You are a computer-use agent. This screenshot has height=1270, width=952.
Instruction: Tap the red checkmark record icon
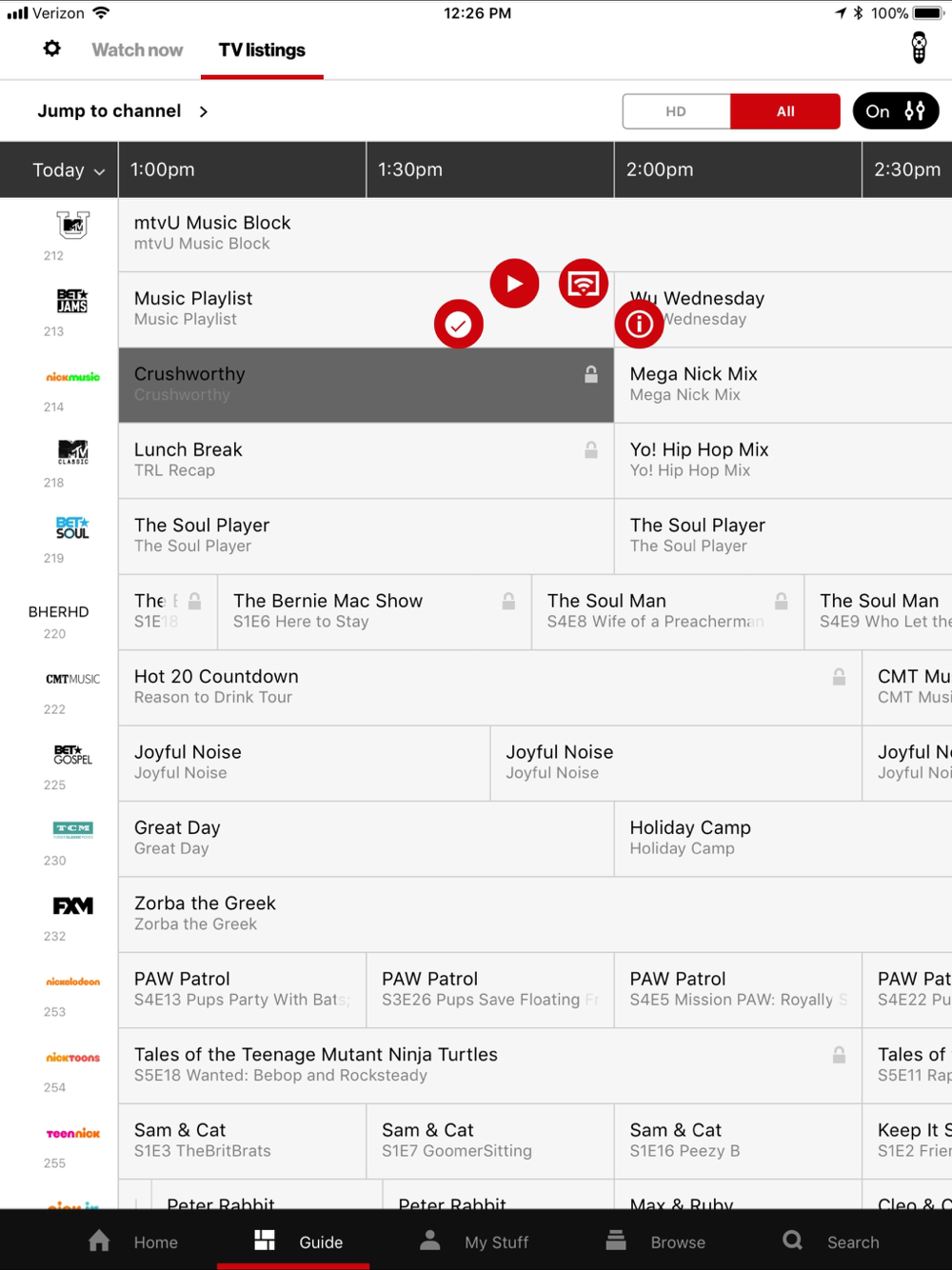tap(459, 325)
